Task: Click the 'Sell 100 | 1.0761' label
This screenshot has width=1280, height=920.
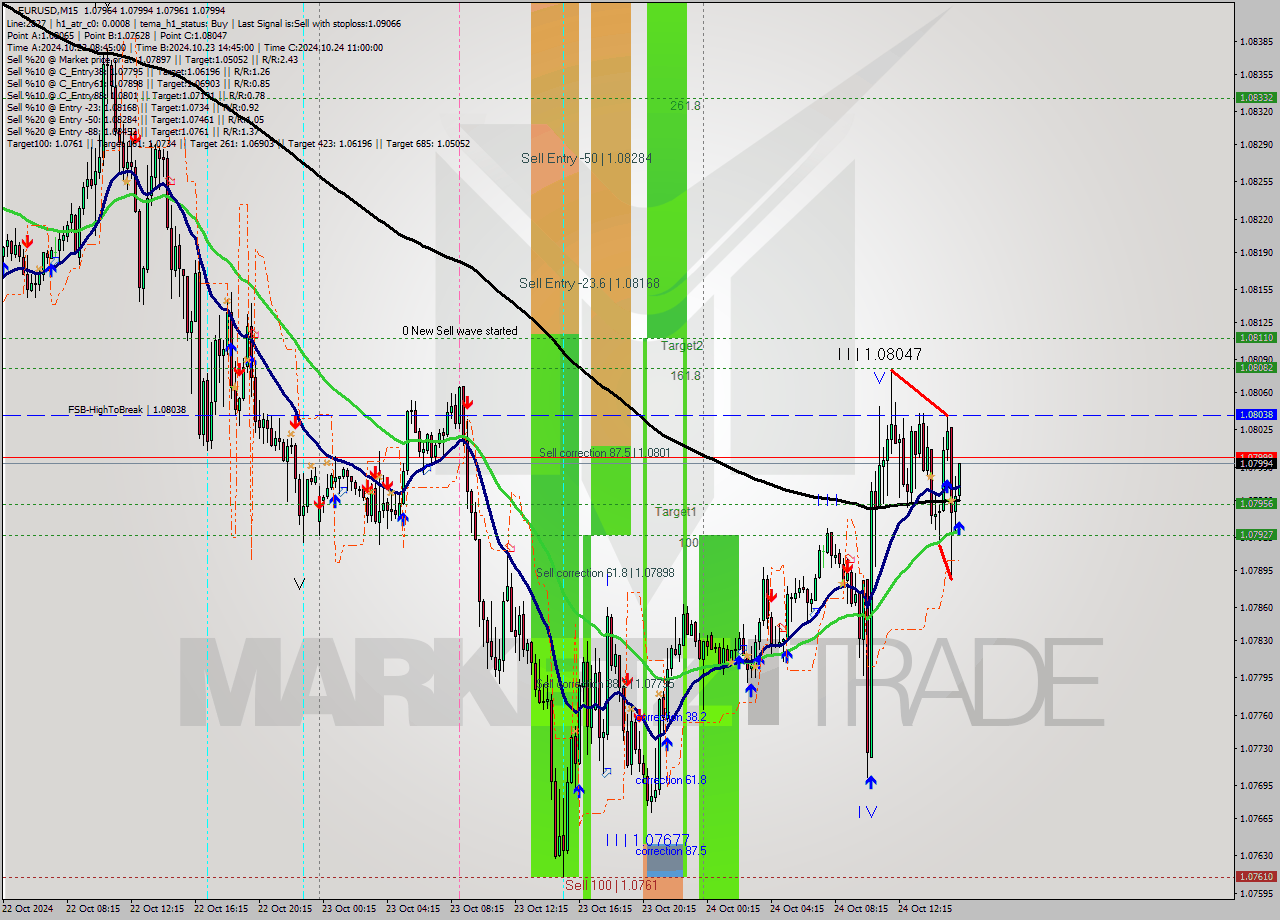Action: [x=611, y=885]
